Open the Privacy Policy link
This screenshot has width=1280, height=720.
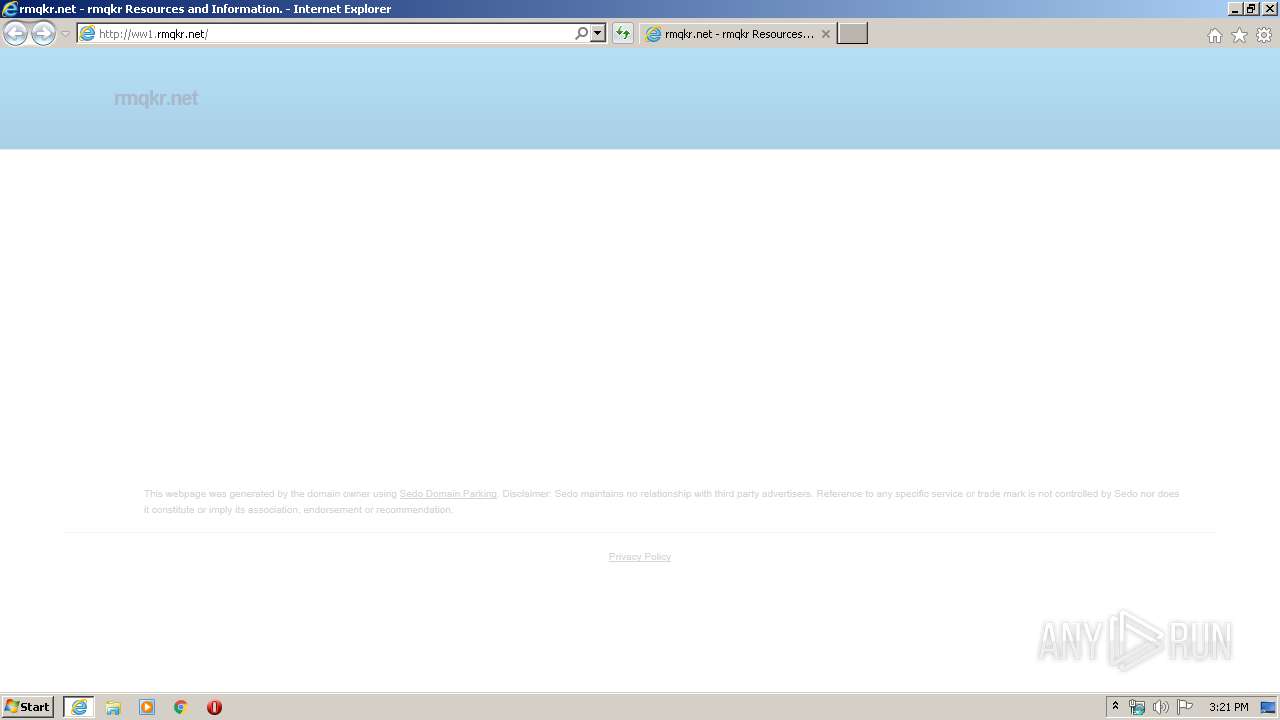(x=640, y=557)
